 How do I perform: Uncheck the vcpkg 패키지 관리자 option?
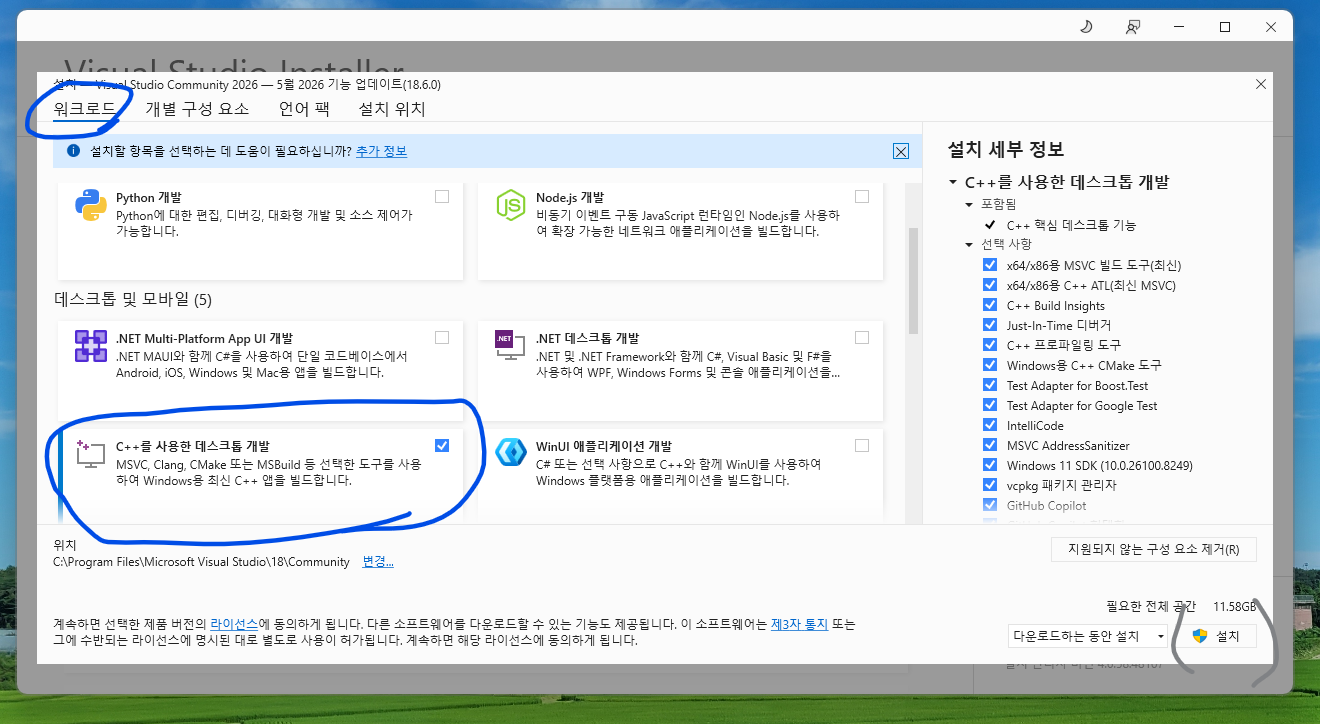990,485
